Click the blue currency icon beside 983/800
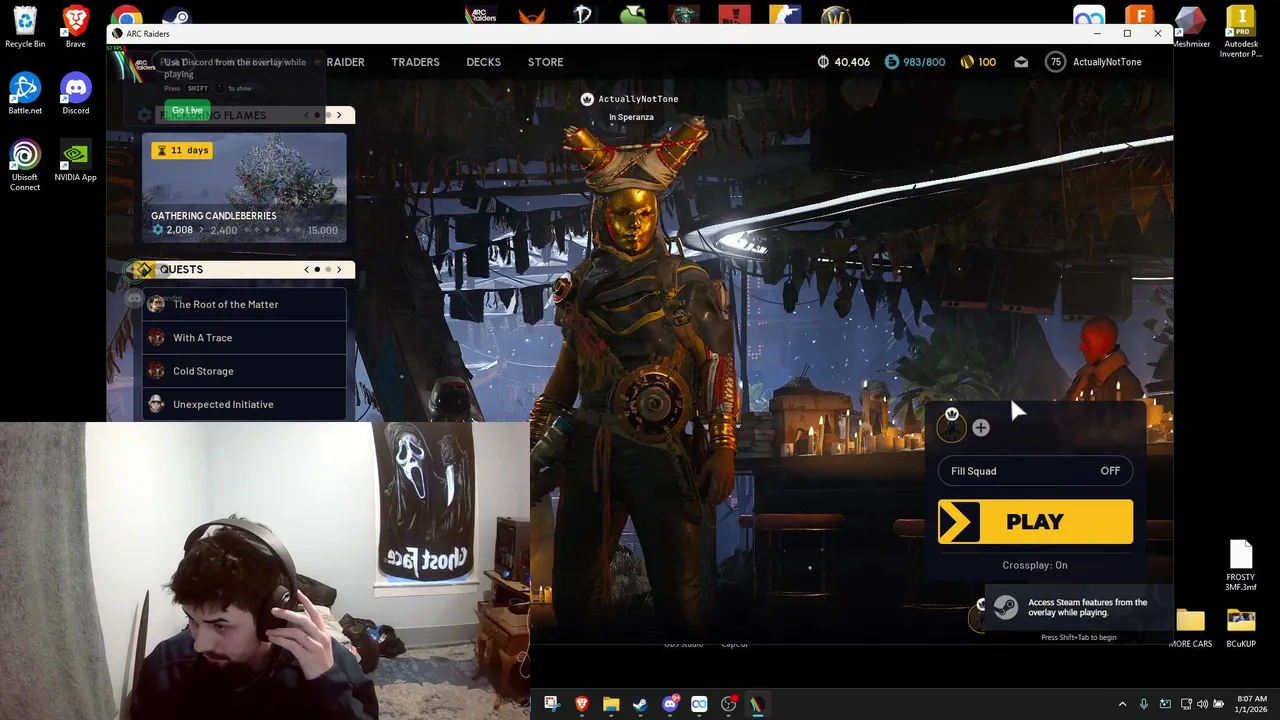This screenshot has width=1280, height=720. 892,62
